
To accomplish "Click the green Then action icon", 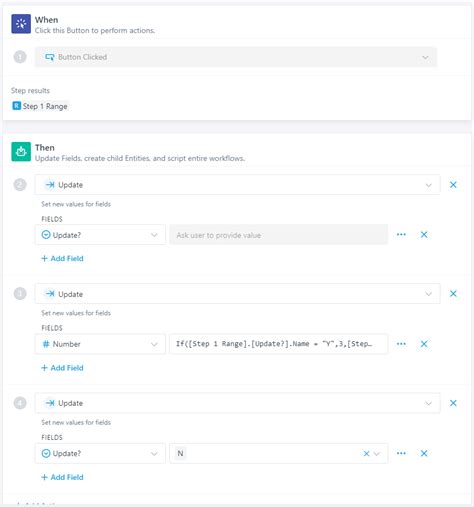I will click(21, 151).
